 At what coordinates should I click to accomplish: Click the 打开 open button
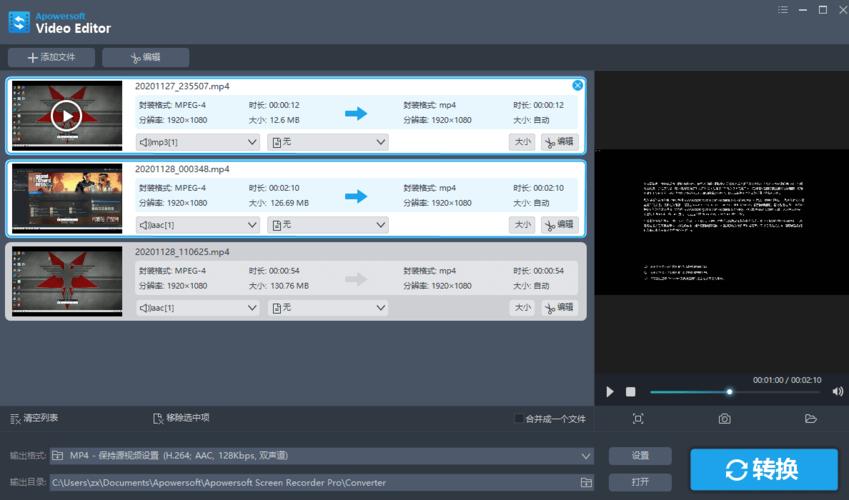640,482
